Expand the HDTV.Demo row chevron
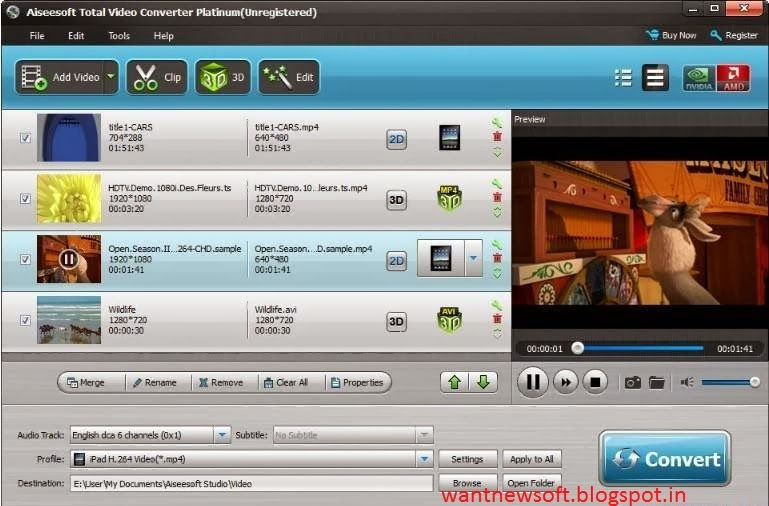 point(497,212)
